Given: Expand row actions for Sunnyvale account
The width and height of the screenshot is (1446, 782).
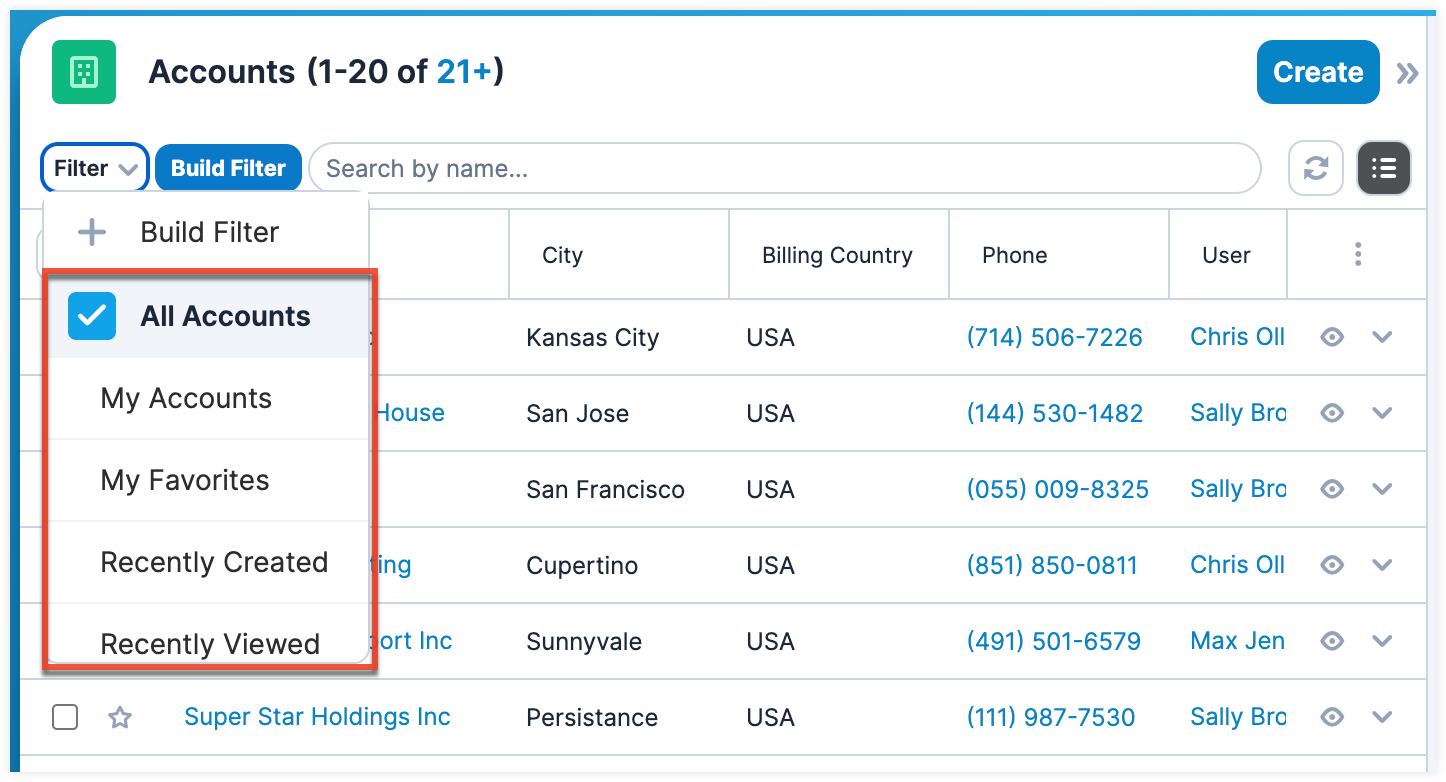Looking at the screenshot, I should tap(1382, 641).
